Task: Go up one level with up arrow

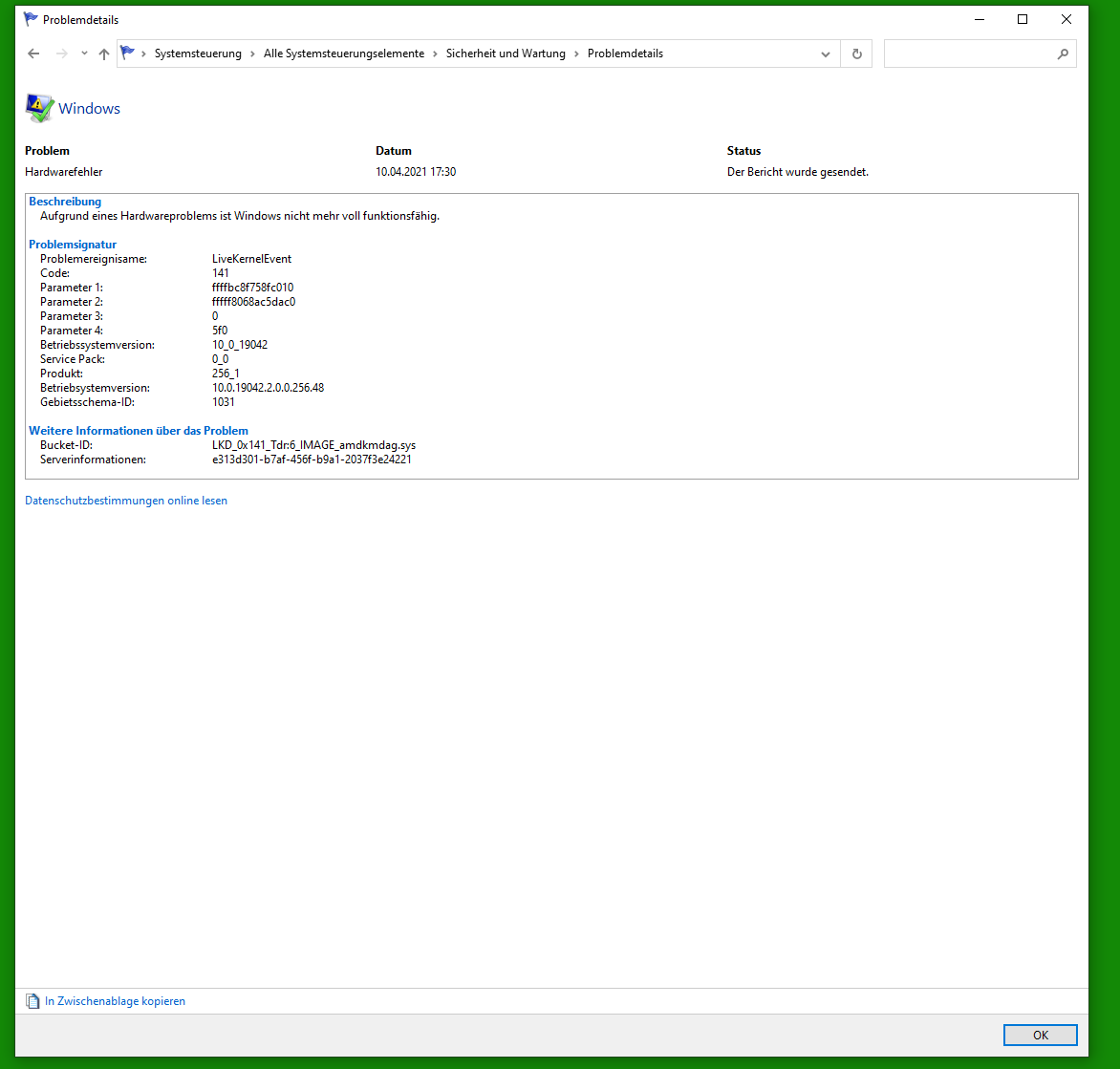Action: tap(104, 53)
